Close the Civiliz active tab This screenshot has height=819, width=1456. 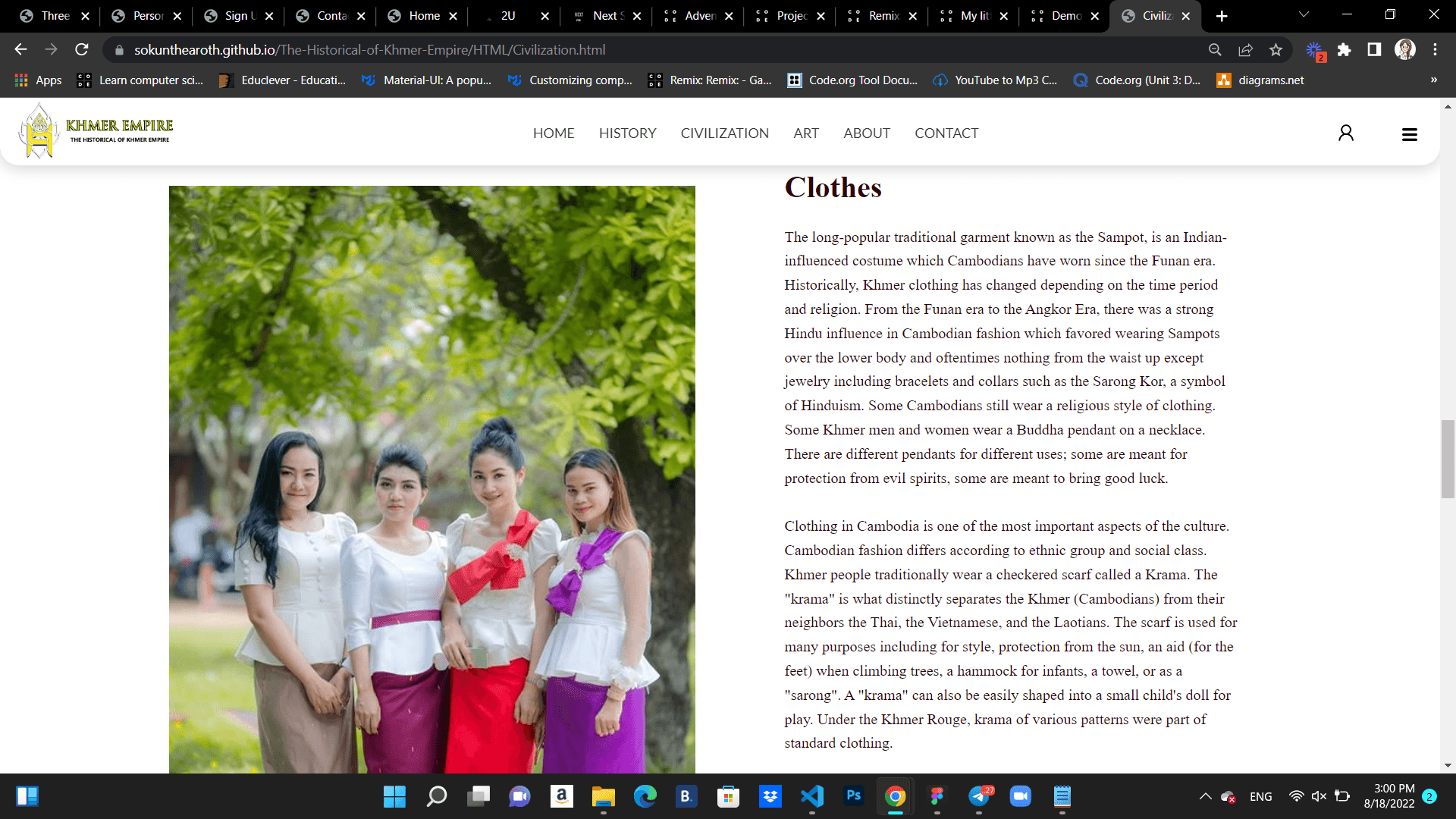pos(1186,16)
